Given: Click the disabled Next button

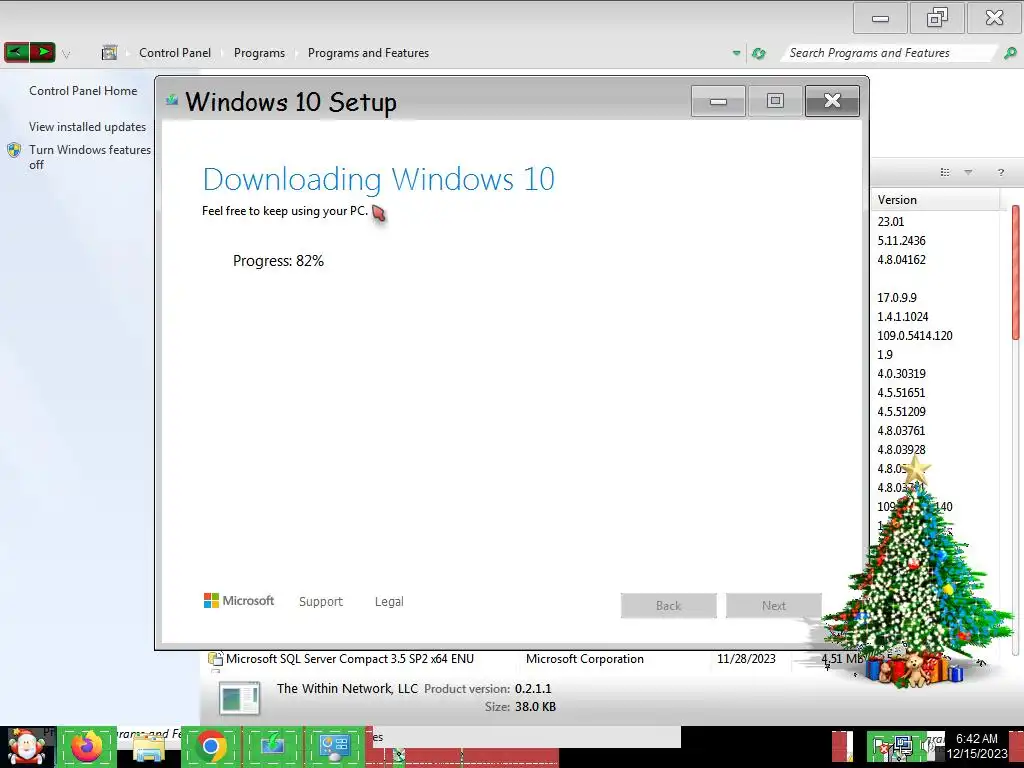Looking at the screenshot, I should tap(774, 605).
